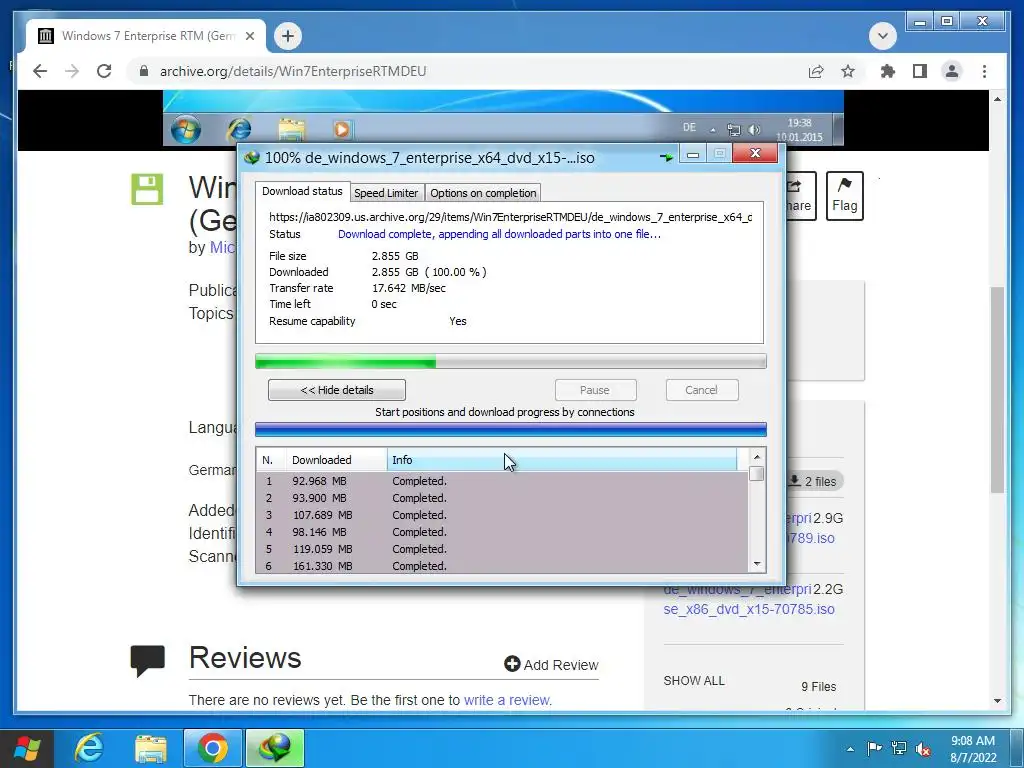The width and height of the screenshot is (1024, 768).
Task: Click the browser address bar URL
Action: click(293, 71)
